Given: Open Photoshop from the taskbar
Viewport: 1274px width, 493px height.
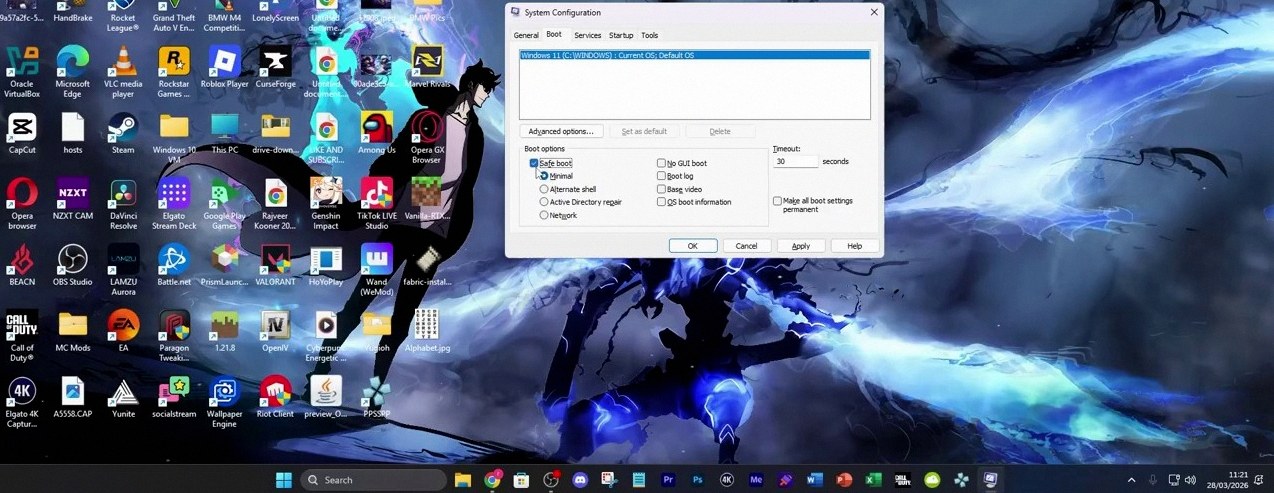Looking at the screenshot, I should (697, 480).
